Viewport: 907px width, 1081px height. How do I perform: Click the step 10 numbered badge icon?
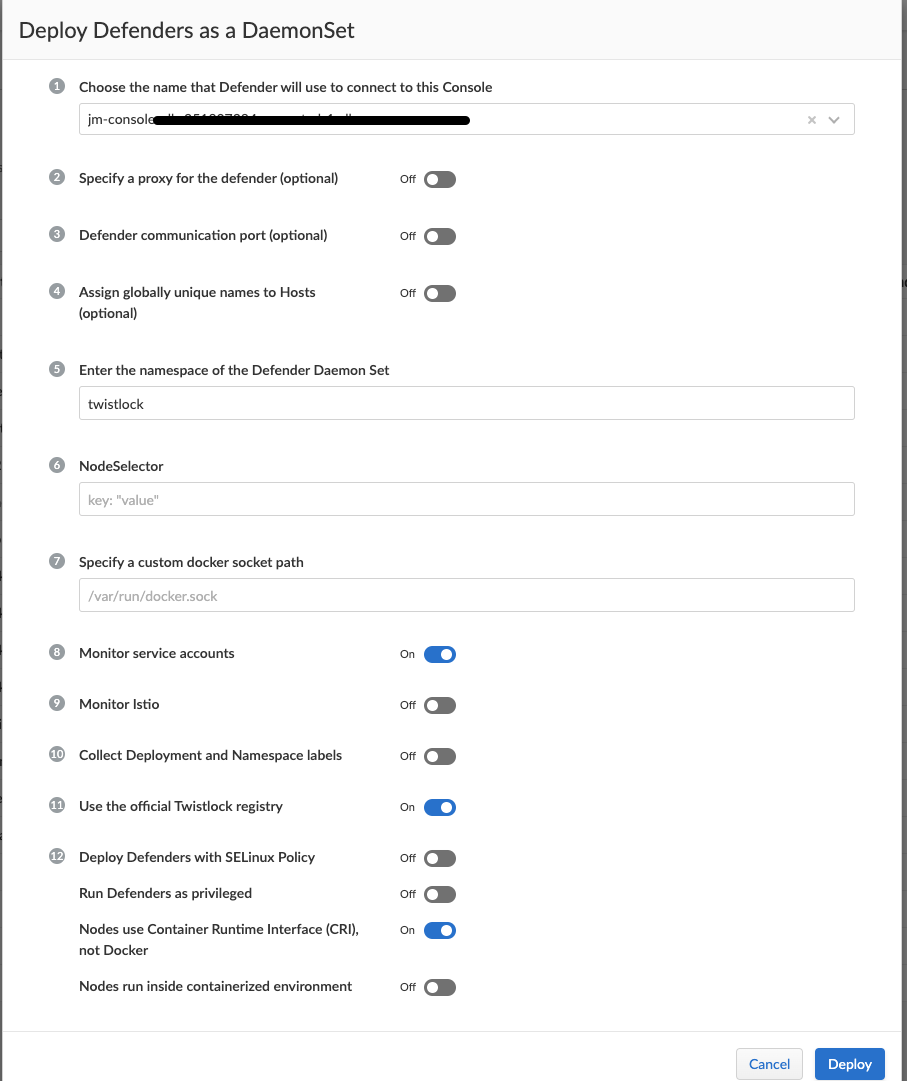[57, 755]
